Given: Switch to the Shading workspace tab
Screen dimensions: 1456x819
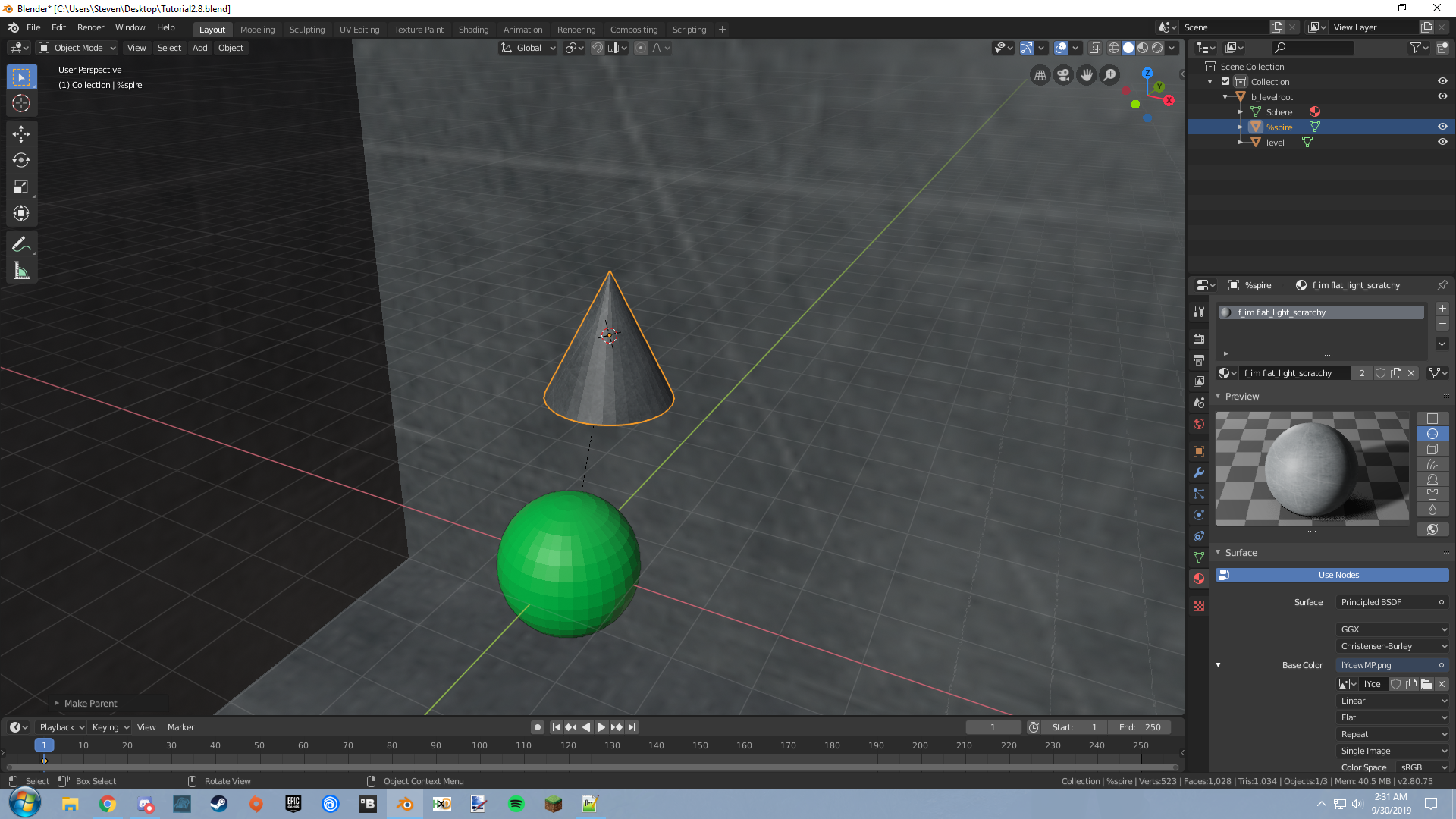Looking at the screenshot, I should coord(473,29).
